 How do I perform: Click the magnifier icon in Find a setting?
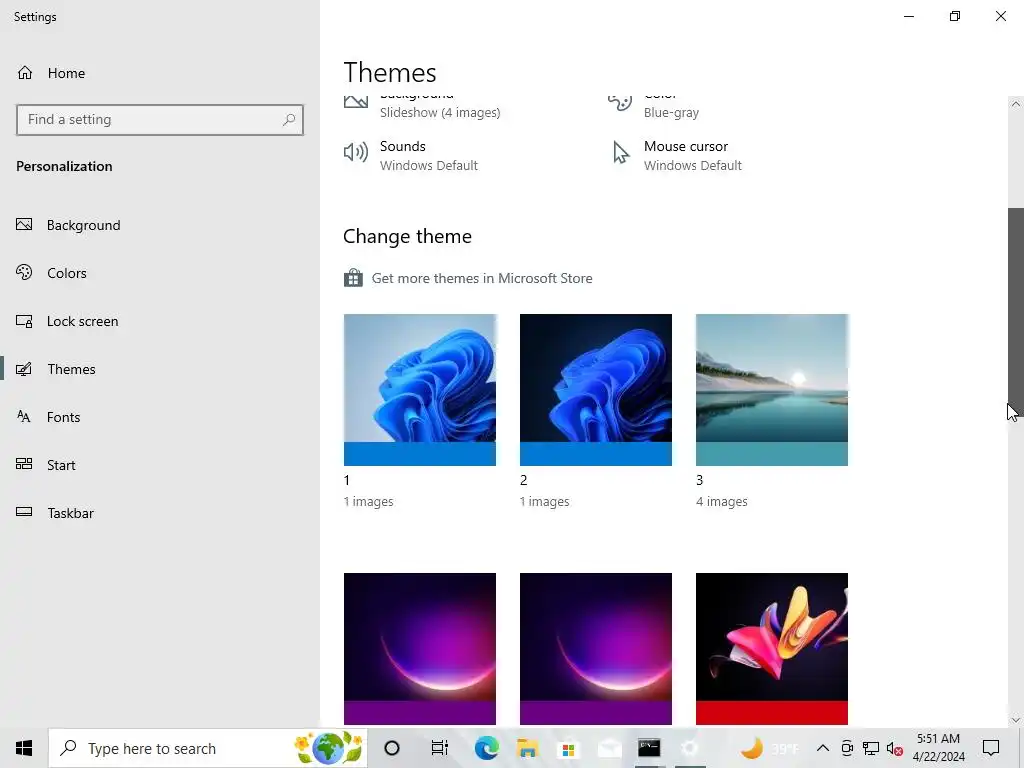[x=289, y=120]
